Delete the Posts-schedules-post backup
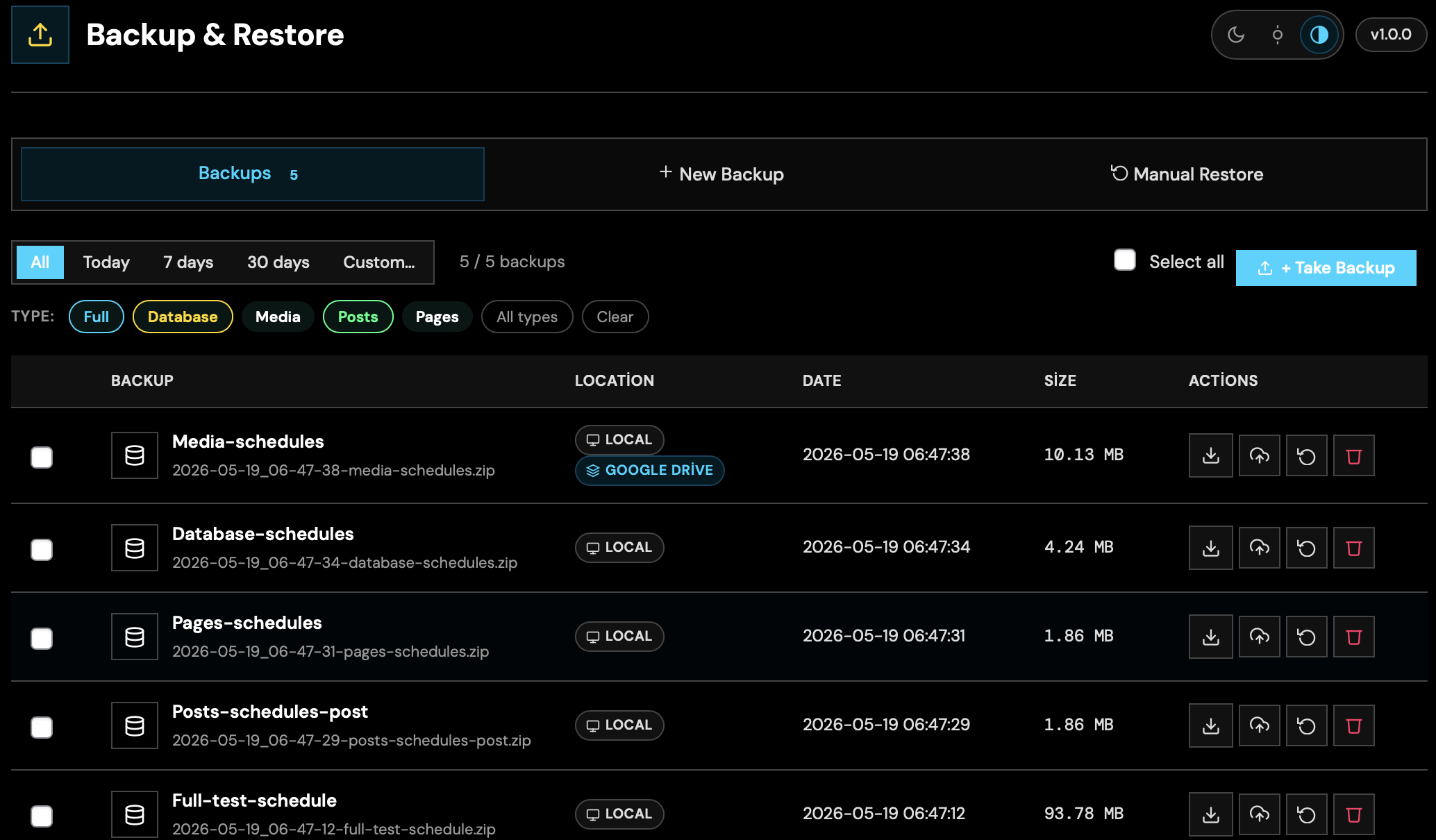 click(1354, 725)
